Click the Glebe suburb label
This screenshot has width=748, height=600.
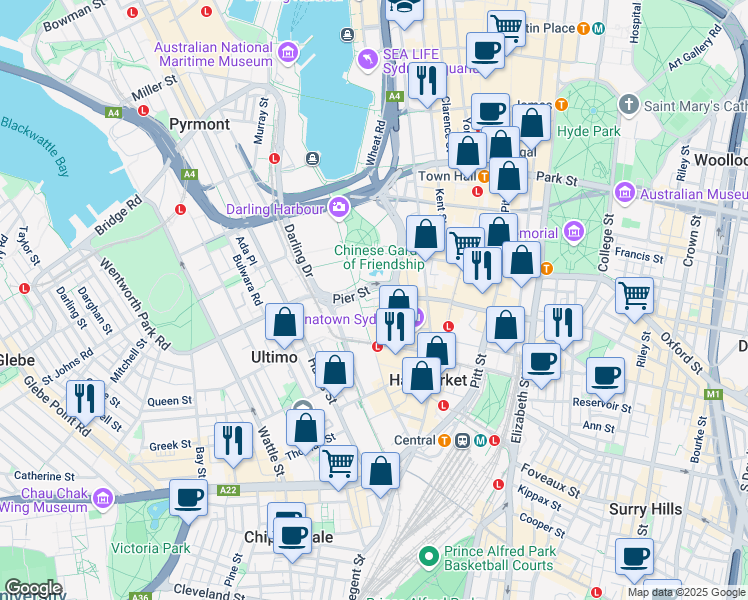[x=17, y=360]
